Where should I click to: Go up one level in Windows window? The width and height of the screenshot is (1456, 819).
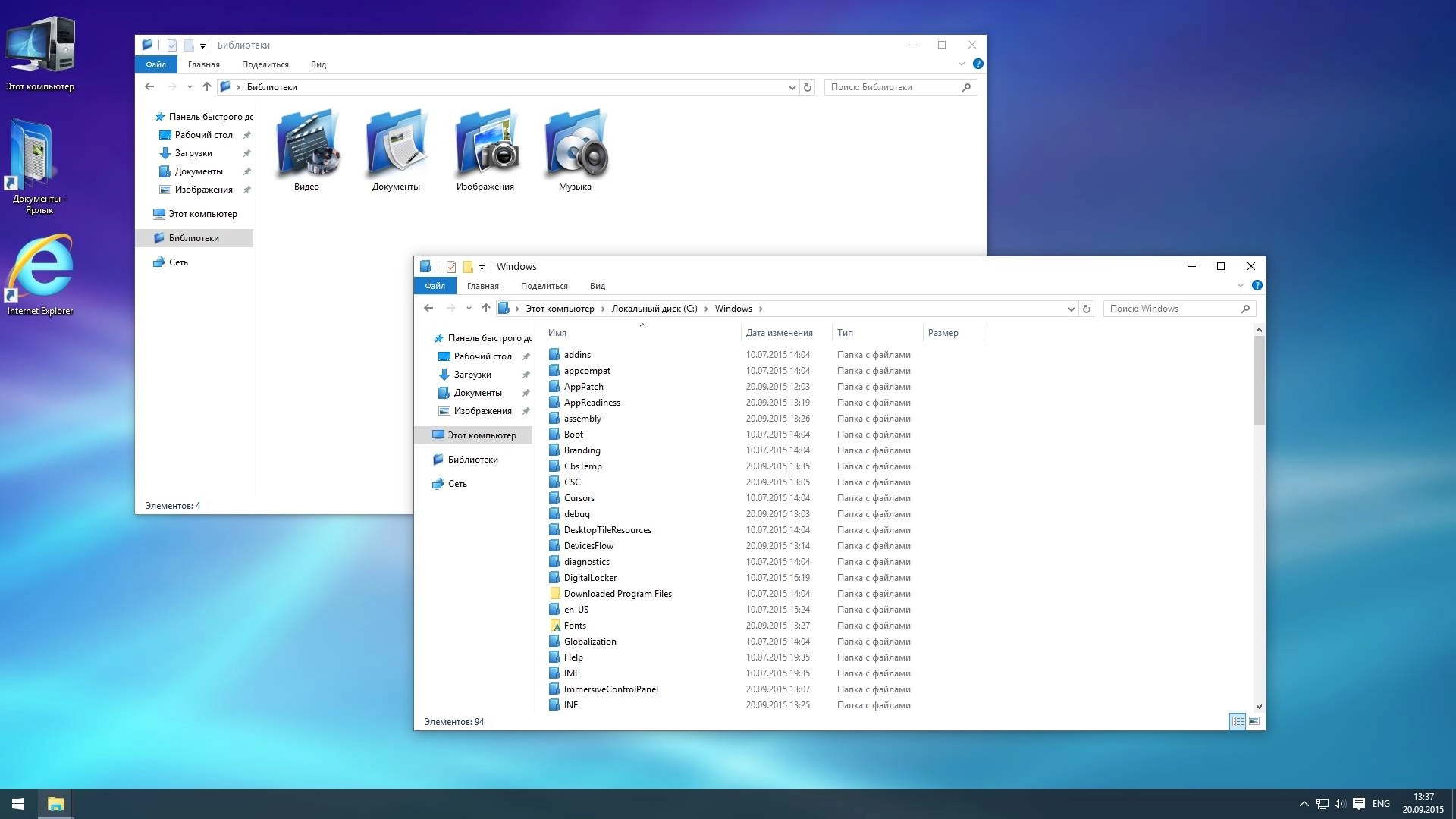click(486, 309)
